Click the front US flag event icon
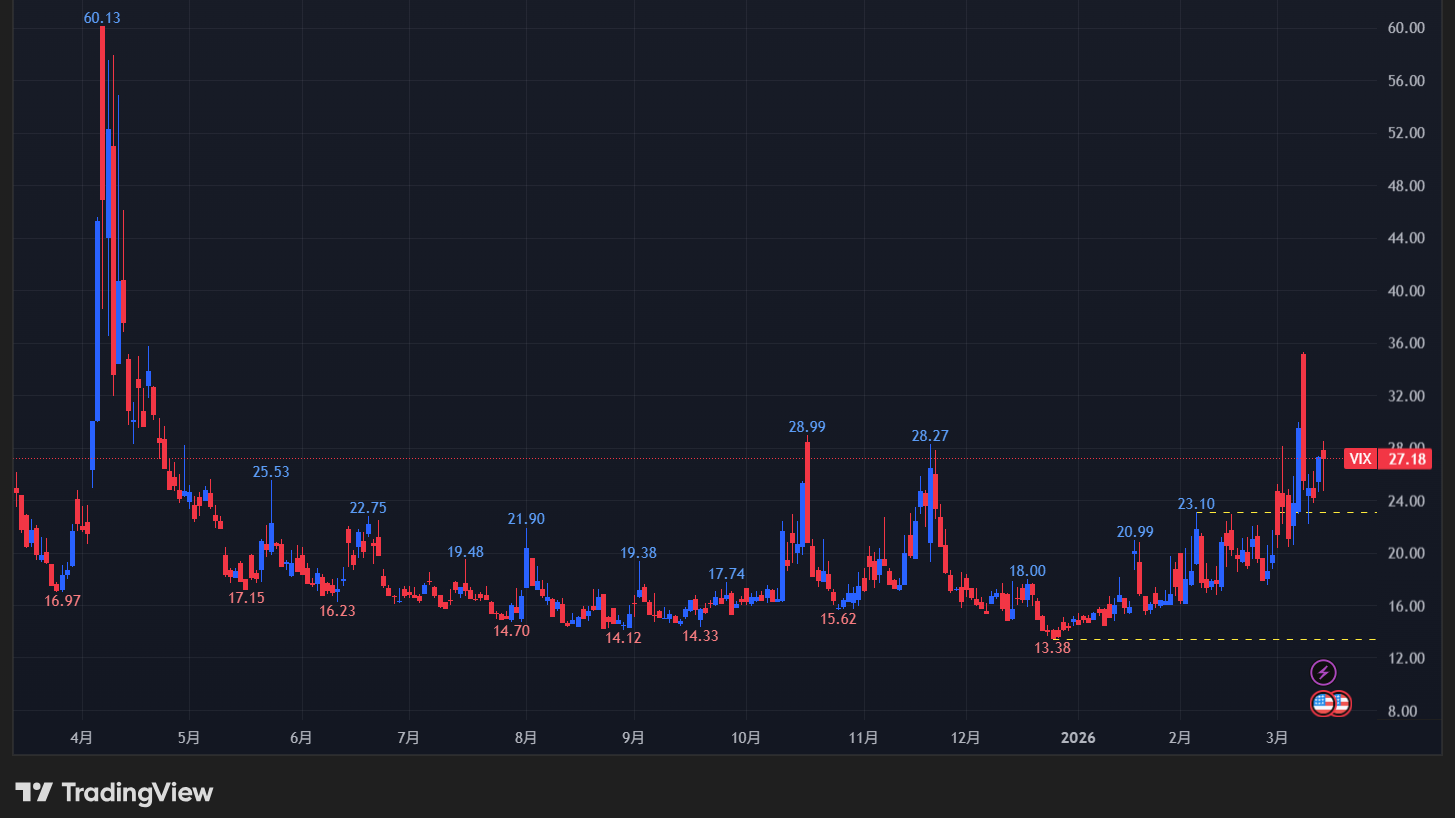The image size is (1455, 818). (1323, 704)
